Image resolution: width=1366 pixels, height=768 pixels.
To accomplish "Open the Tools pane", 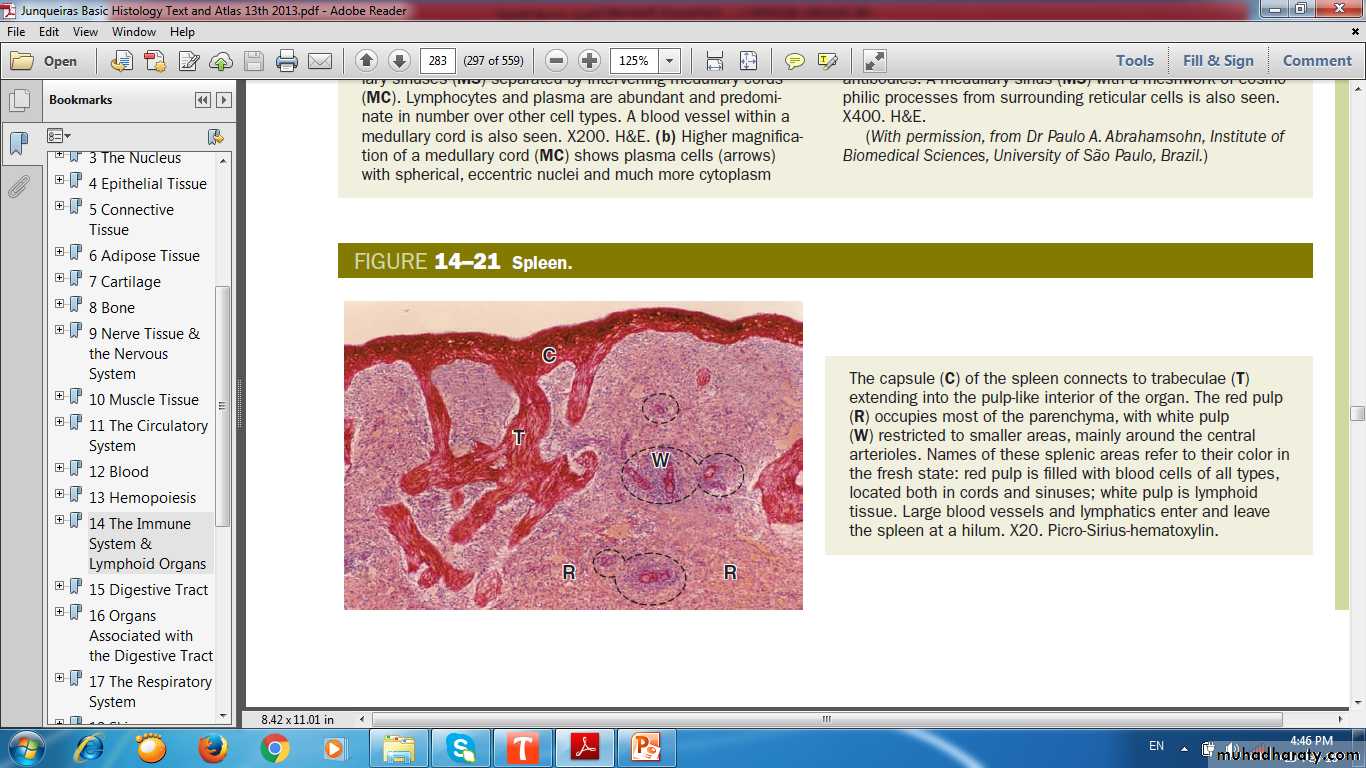I will [x=1134, y=61].
